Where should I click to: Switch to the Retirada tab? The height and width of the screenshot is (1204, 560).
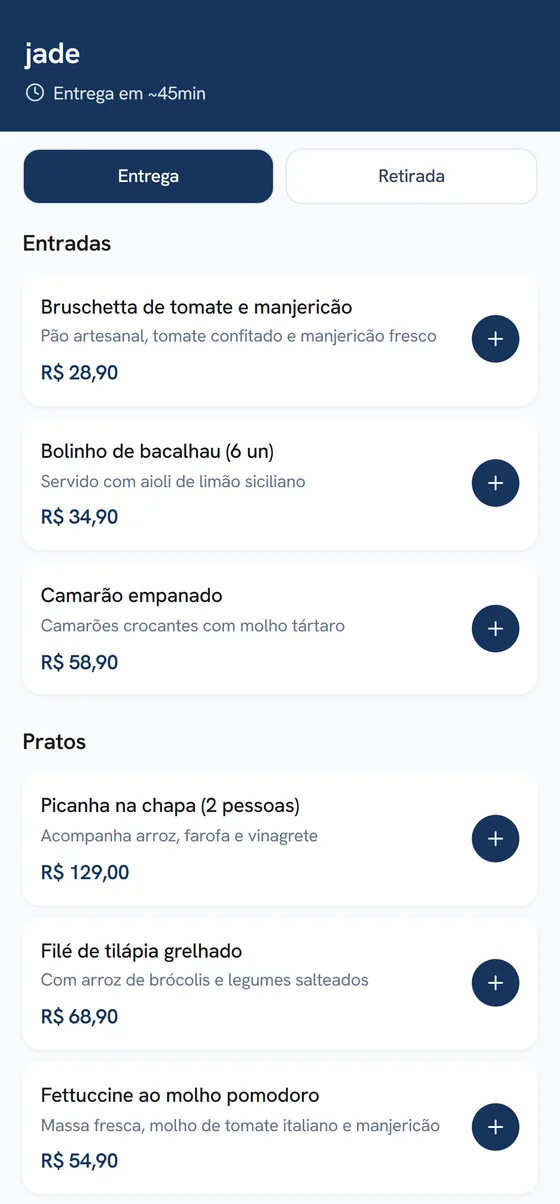pyautogui.click(x=411, y=176)
